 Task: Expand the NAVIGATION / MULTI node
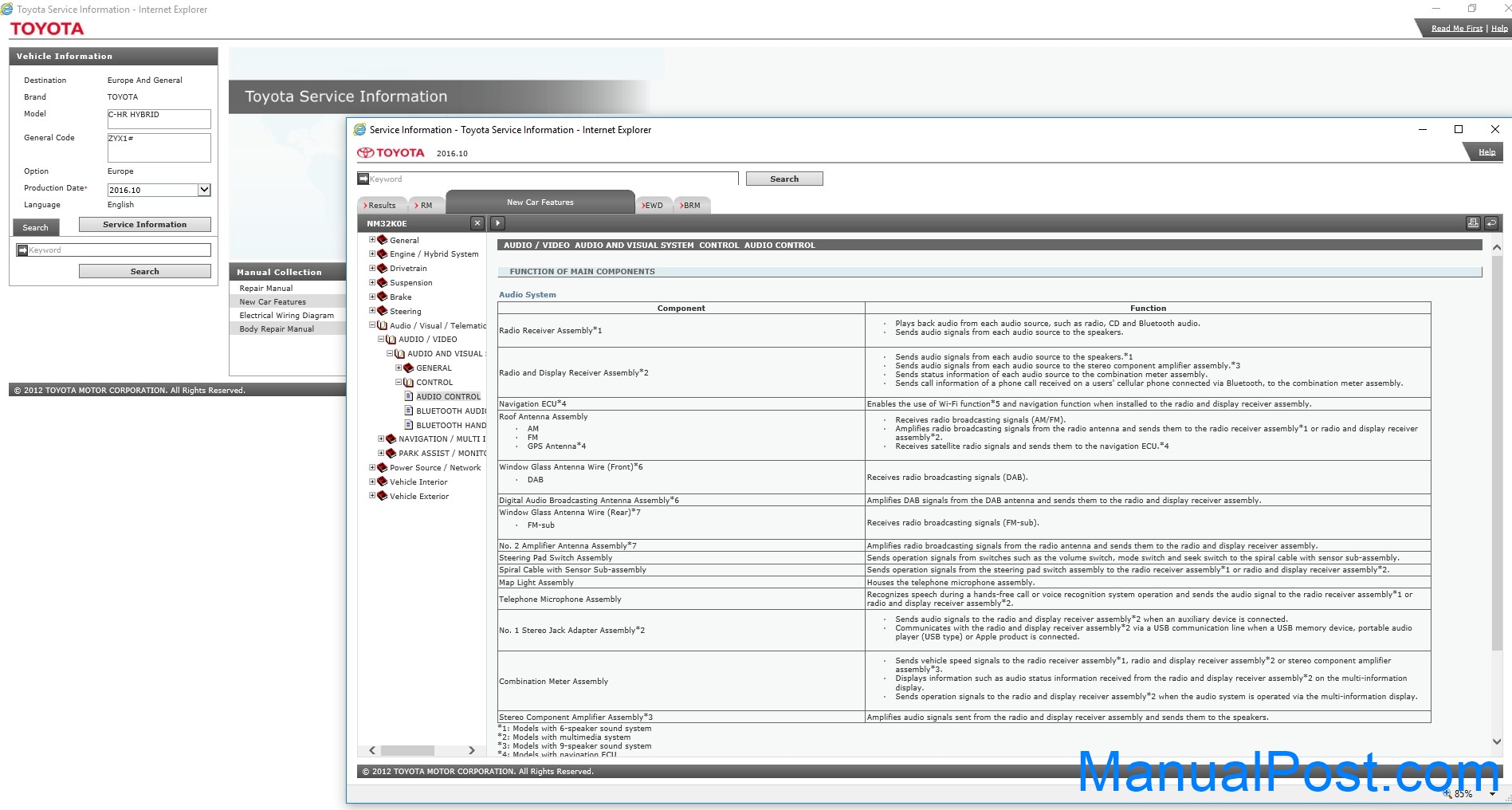click(381, 438)
